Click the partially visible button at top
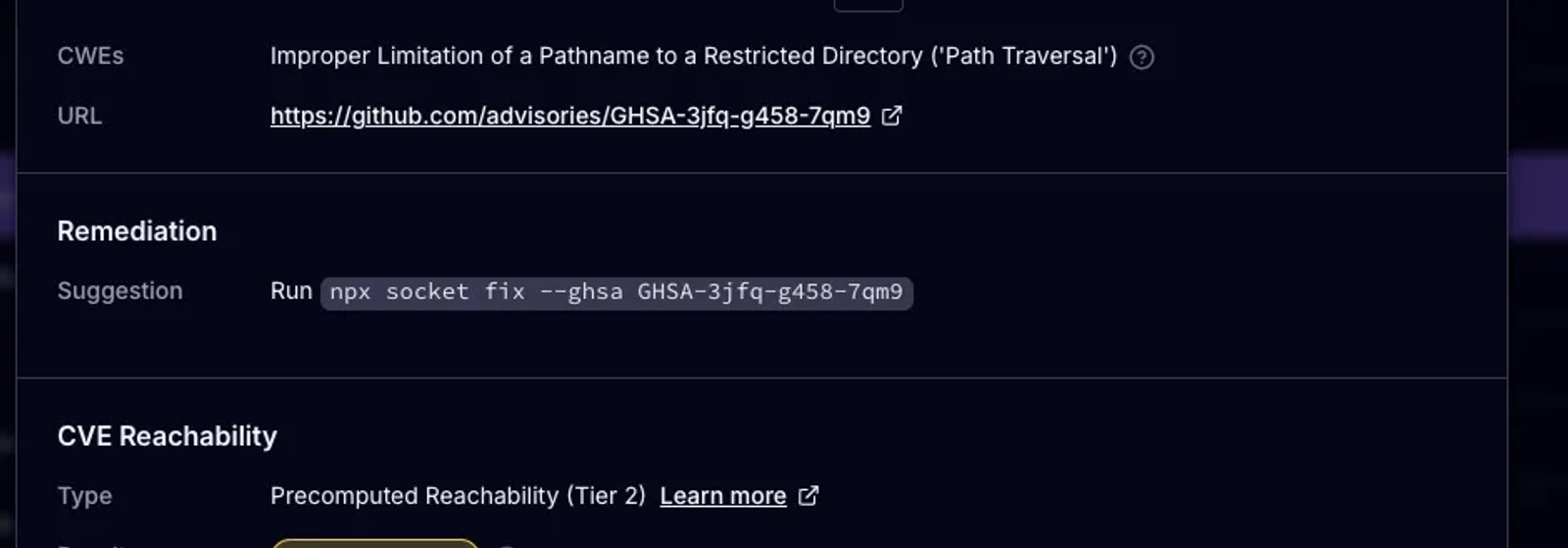This screenshot has height=548, width=1568. click(x=868, y=5)
